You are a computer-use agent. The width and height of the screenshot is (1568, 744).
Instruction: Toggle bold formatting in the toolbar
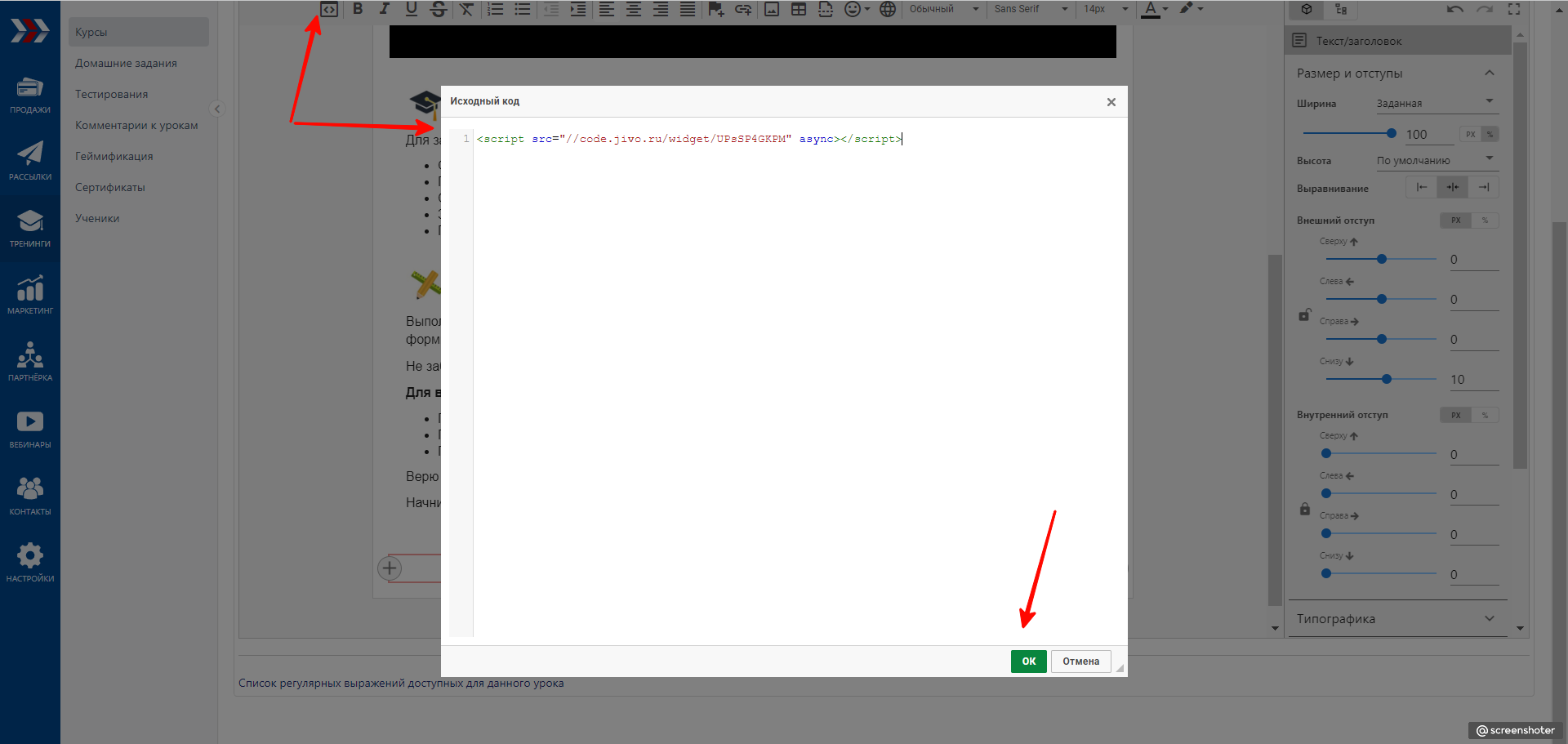coord(358,9)
